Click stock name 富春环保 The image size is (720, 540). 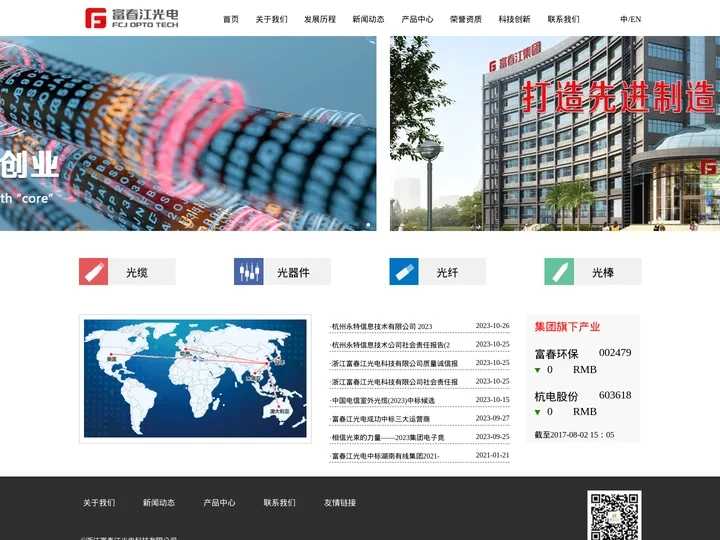point(556,354)
